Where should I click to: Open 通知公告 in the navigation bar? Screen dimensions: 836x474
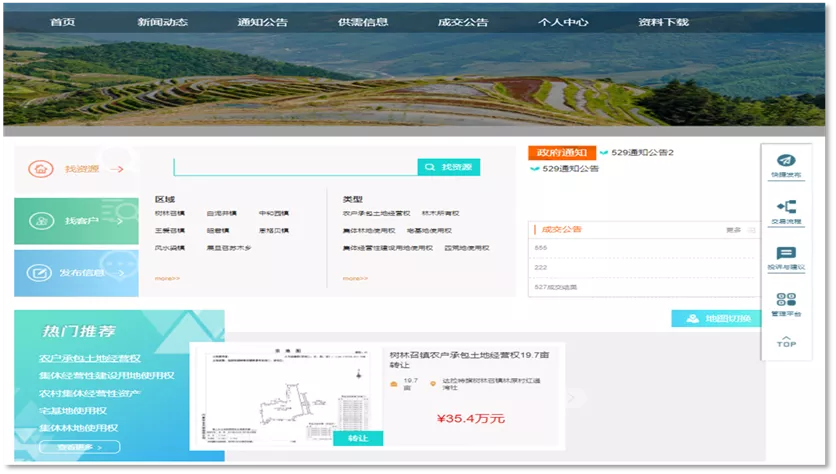coord(262,22)
